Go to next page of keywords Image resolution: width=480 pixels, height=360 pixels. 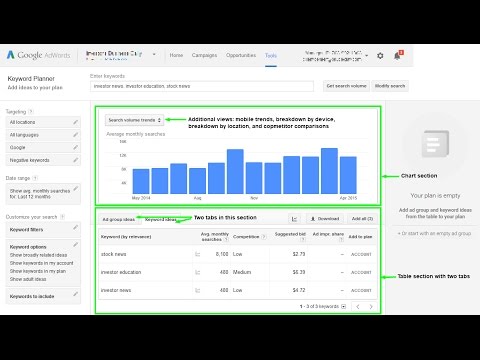[x=371, y=307]
